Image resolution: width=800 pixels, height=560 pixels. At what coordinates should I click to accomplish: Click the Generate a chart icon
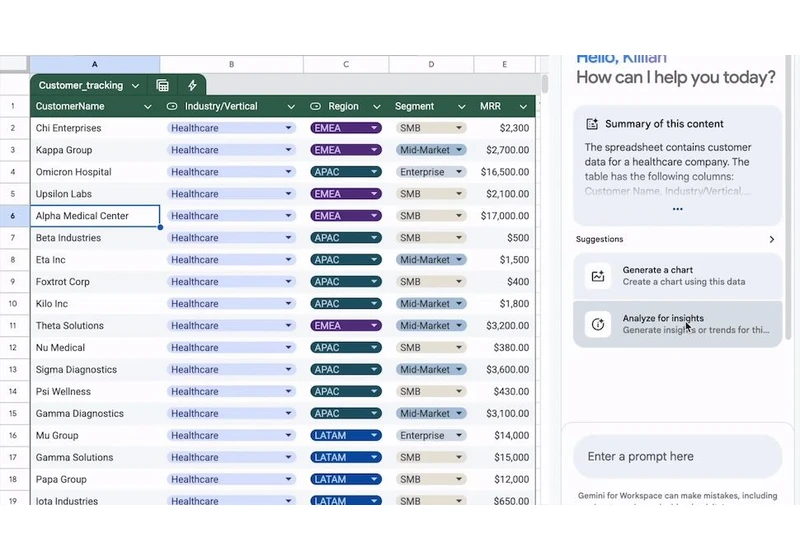click(x=598, y=276)
